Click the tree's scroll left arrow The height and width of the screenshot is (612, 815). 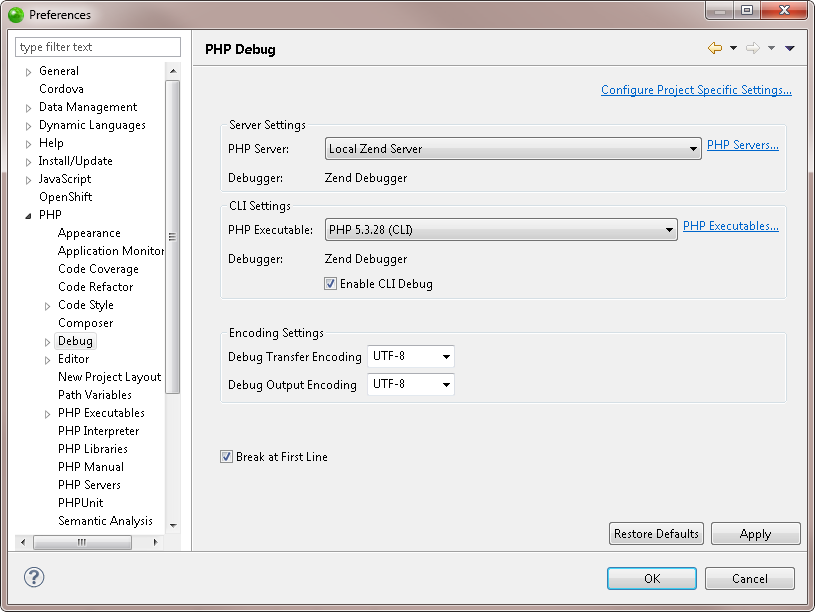point(22,542)
